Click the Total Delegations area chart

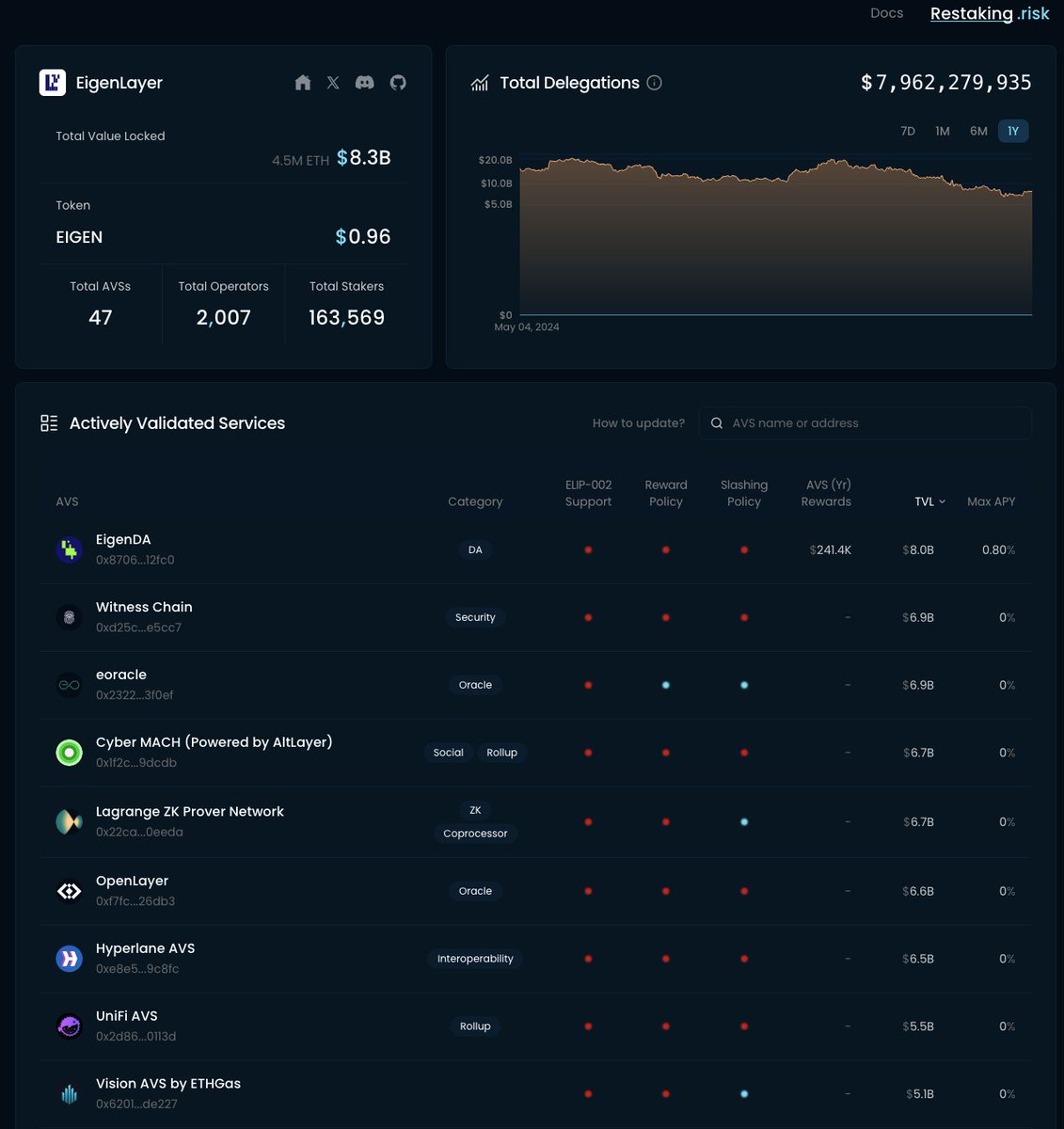(776, 237)
